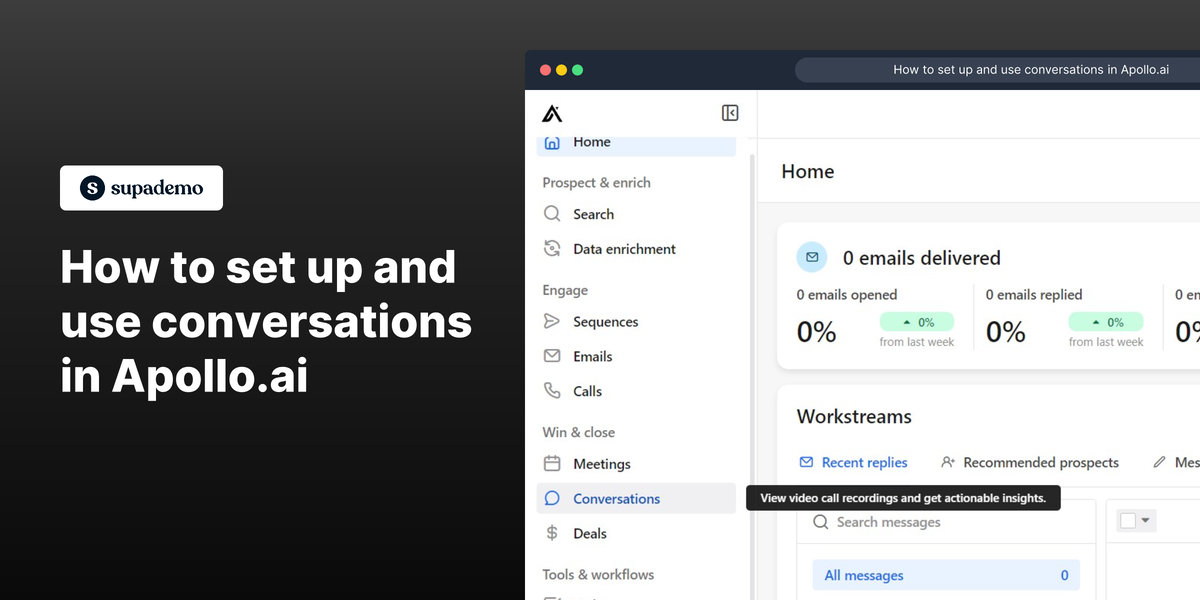
Task: Click the browser title bar address pill
Action: [1000, 70]
